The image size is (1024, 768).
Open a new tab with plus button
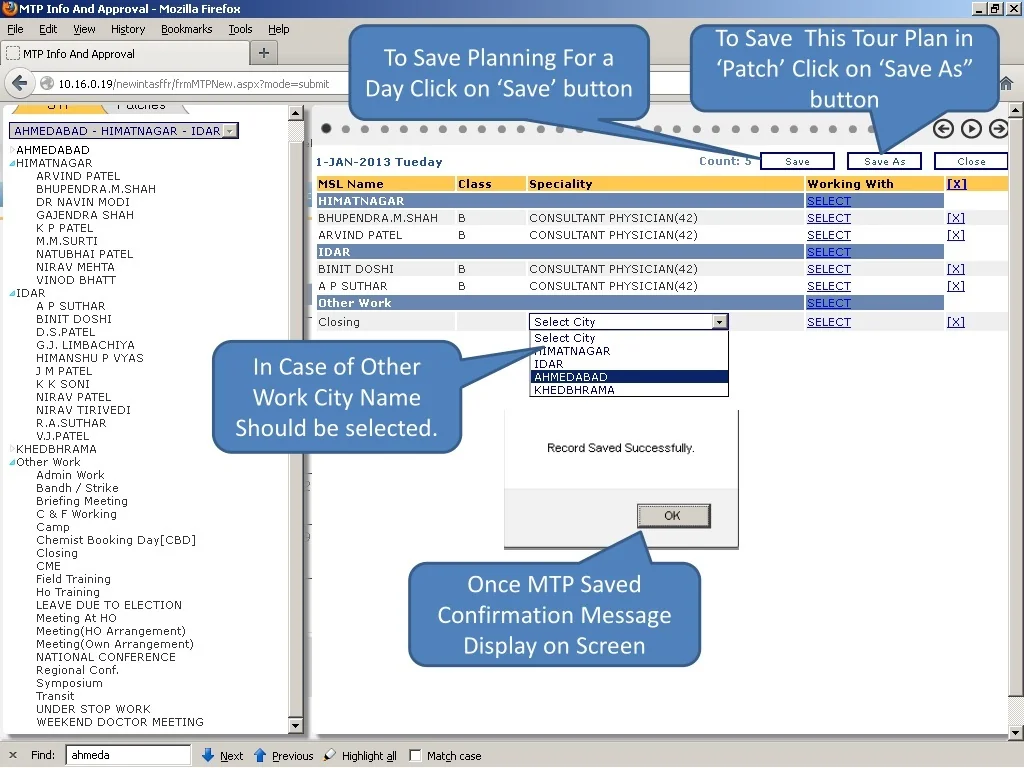tap(264, 53)
